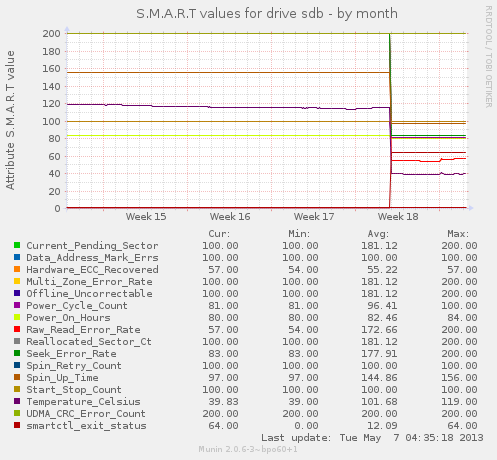
Task: Click the smartctl_exit_status dark red swatch
Action: coord(17,425)
